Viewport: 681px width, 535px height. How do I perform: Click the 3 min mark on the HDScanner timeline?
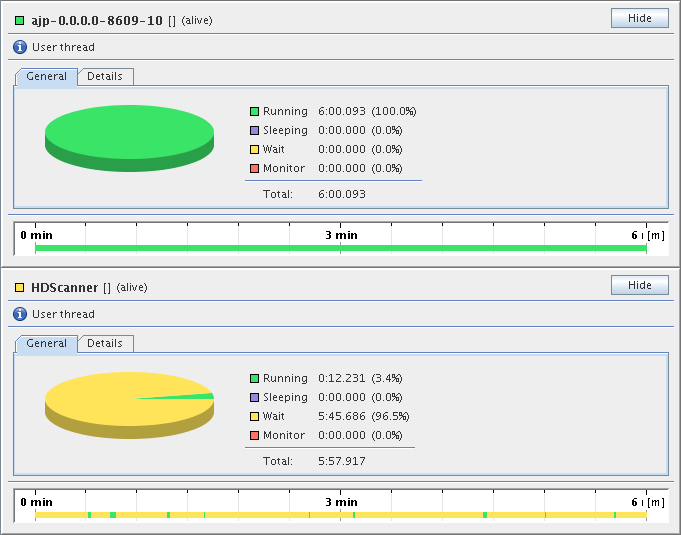(x=341, y=501)
